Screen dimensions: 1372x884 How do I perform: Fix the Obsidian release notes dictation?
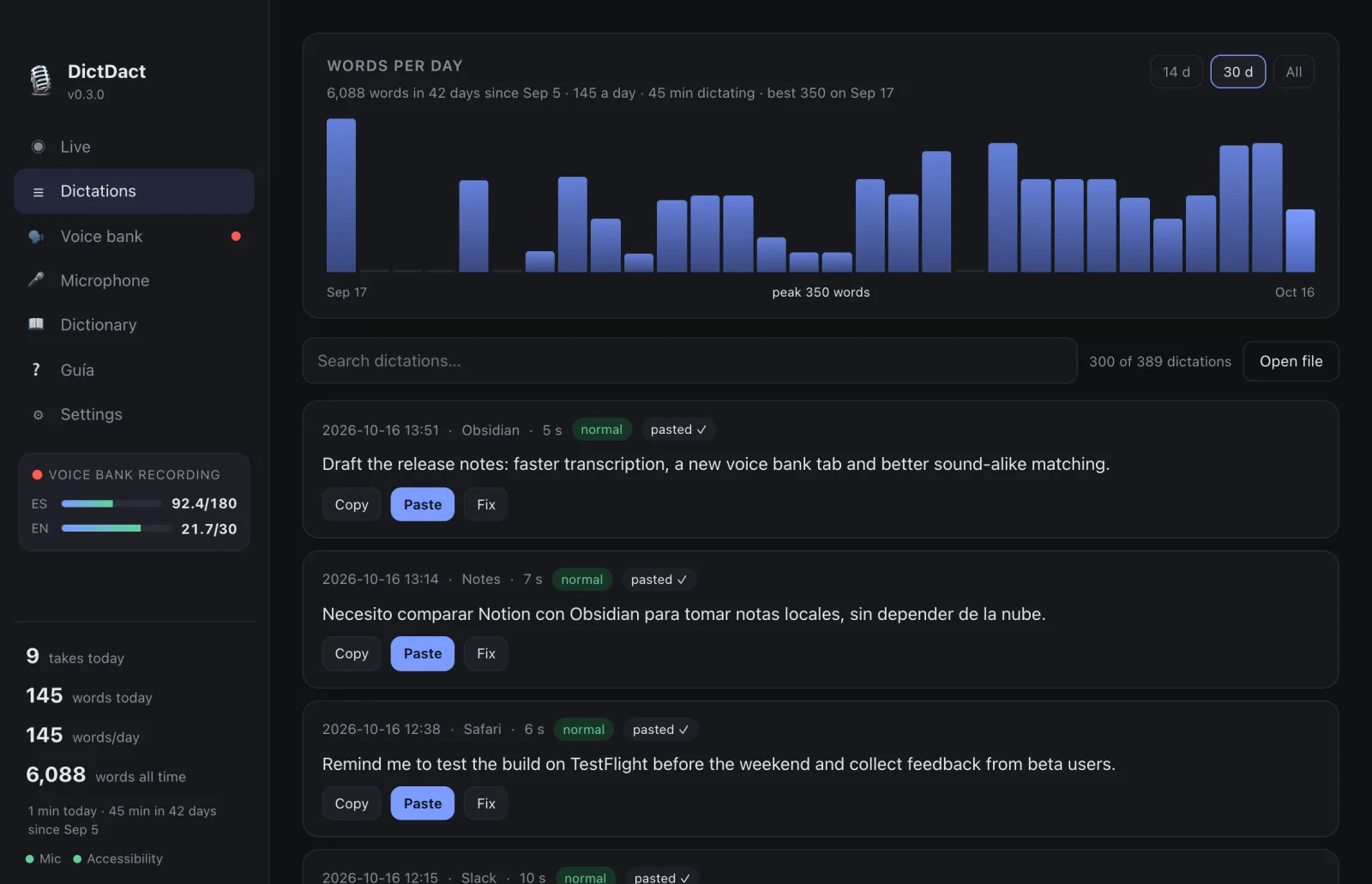[486, 504]
